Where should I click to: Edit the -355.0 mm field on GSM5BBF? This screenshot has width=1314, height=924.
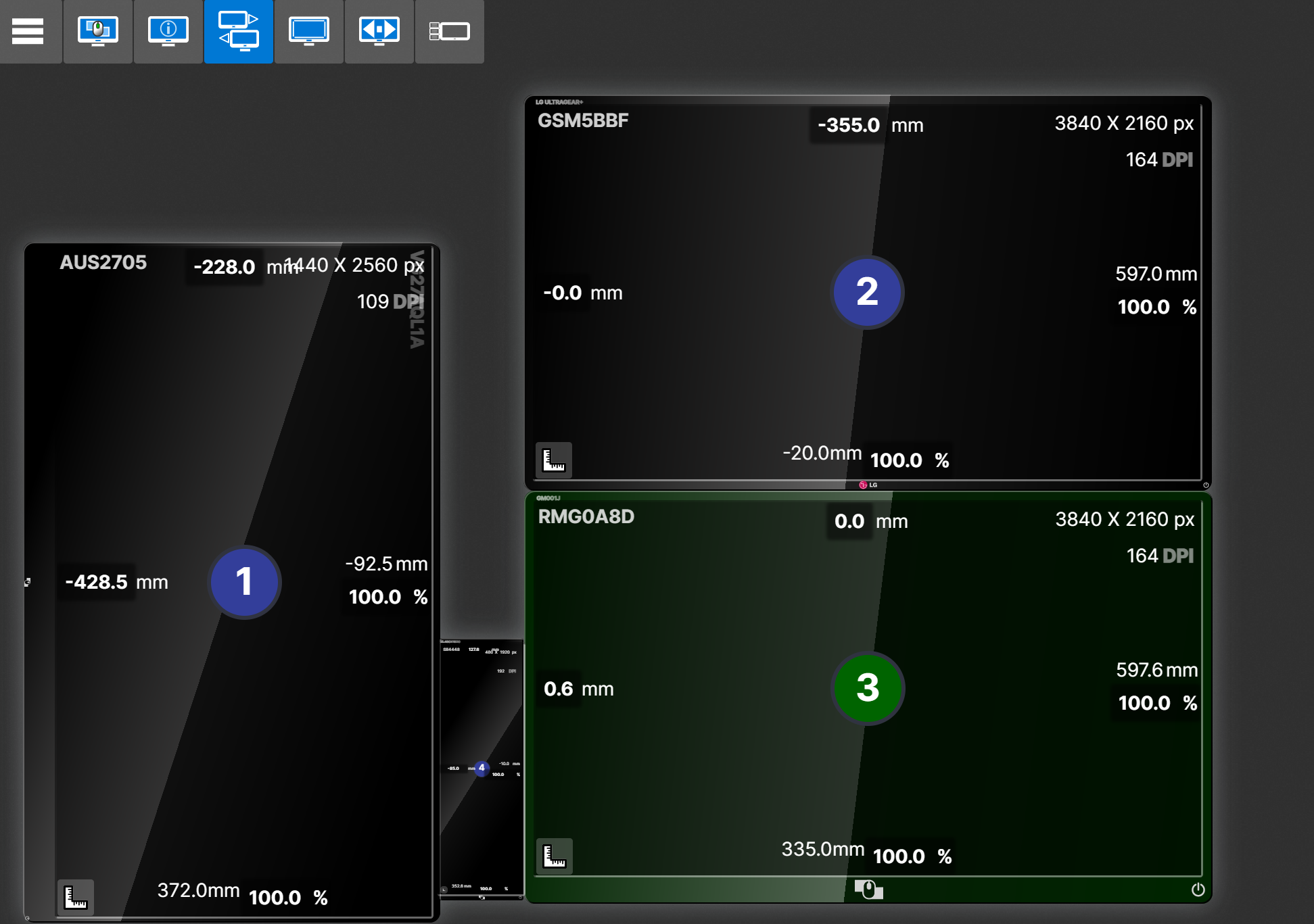(849, 125)
